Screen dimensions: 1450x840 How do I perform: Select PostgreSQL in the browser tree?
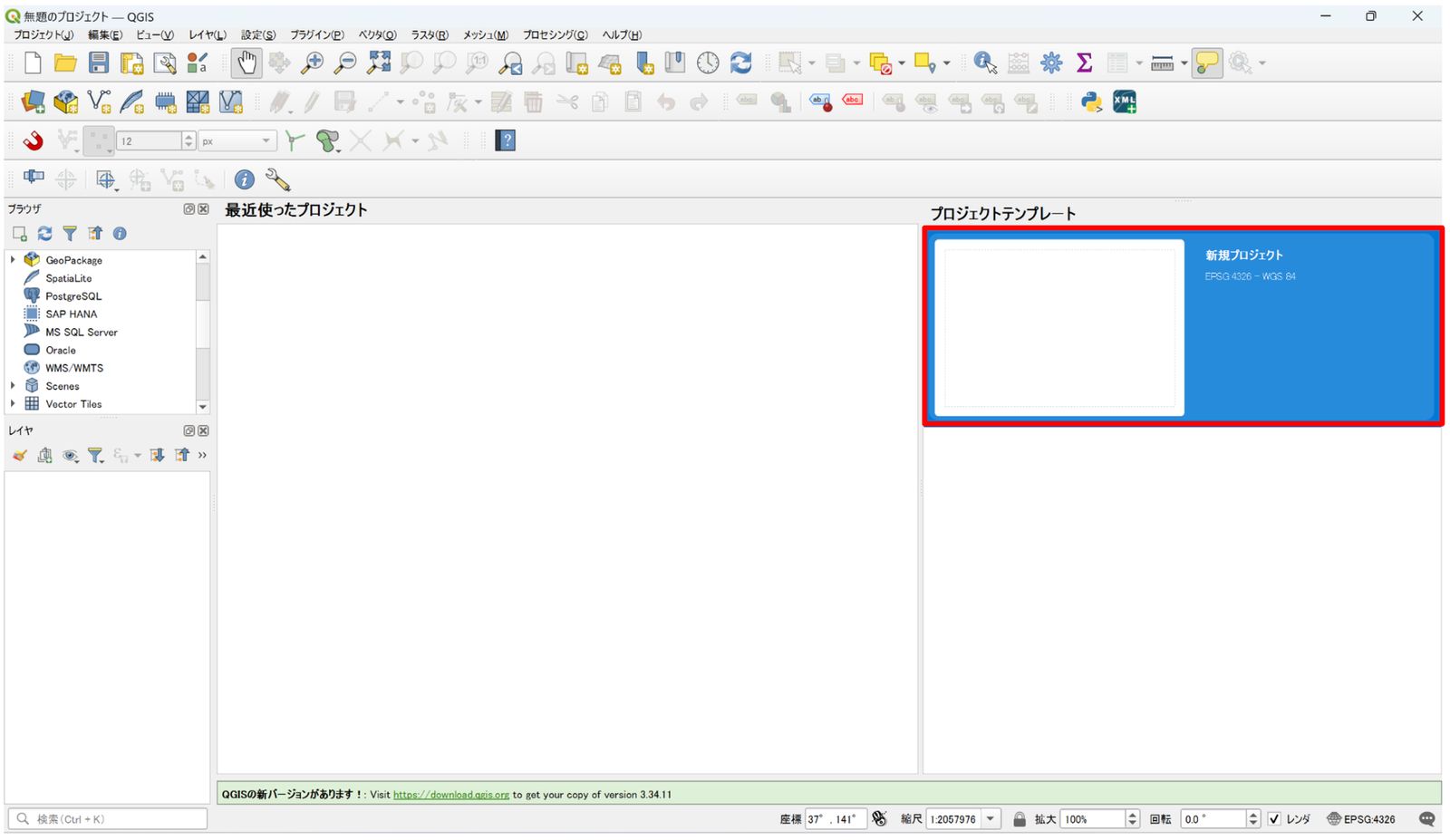coord(73,296)
